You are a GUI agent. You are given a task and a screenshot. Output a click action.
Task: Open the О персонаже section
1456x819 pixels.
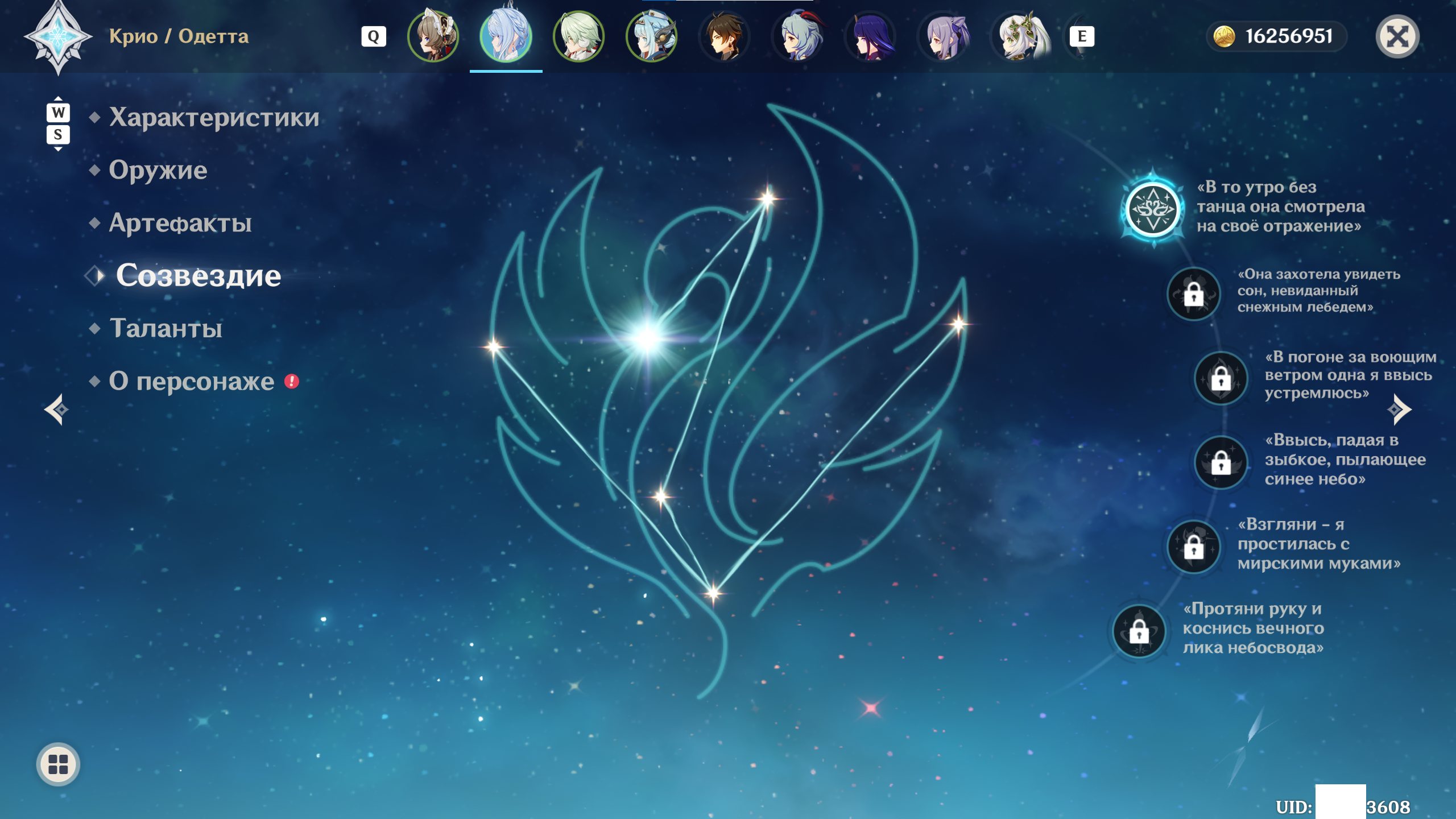tap(191, 381)
